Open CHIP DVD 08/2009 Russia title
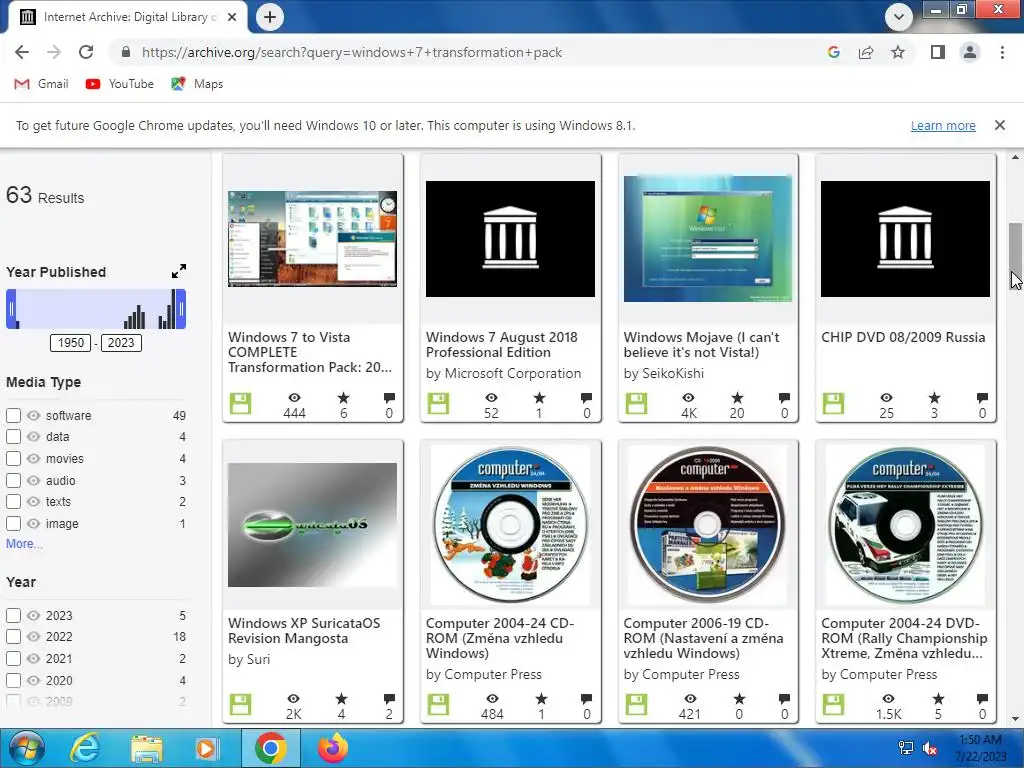Image resolution: width=1024 pixels, height=768 pixels. click(x=903, y=337)
